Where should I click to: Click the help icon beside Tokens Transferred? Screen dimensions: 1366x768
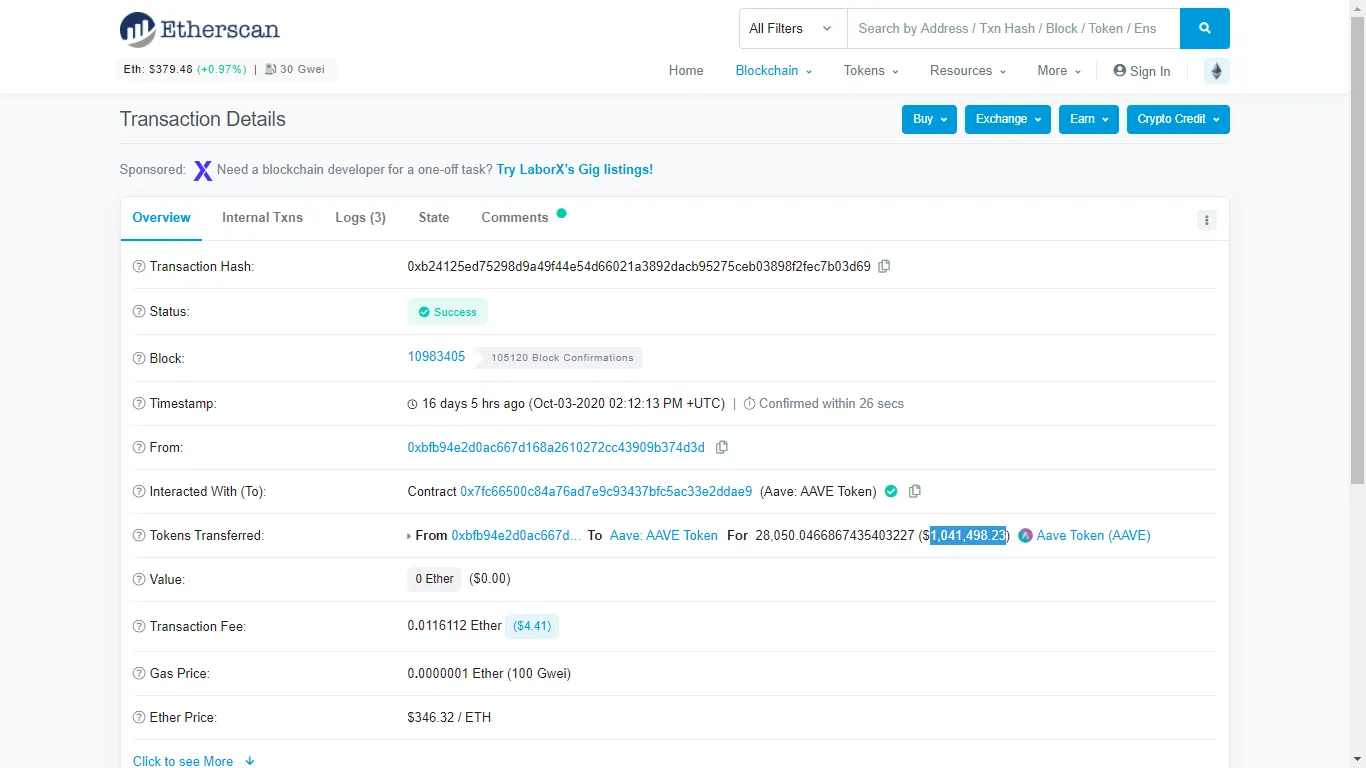(x=139, y=536)
